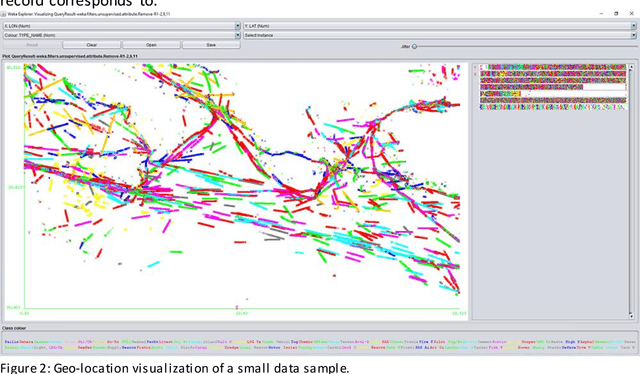Open the Select Instance dropdown
Image resolution: width=640 pixels, height=374 pixels.
[x=440, y=35]
